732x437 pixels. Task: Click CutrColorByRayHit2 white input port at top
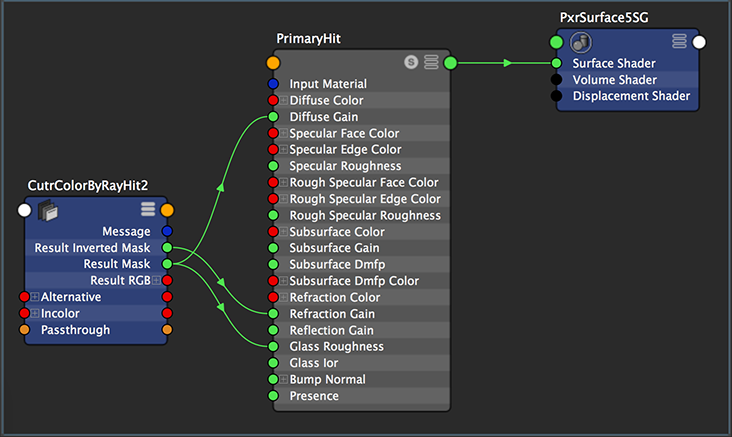24,210
